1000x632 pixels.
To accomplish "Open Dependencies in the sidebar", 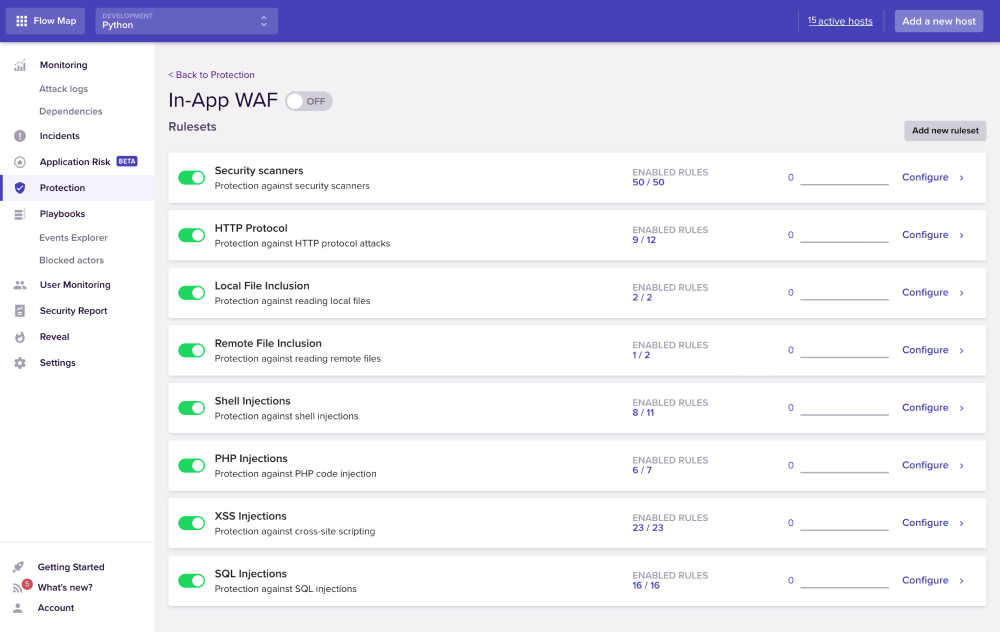I will 71,111.
